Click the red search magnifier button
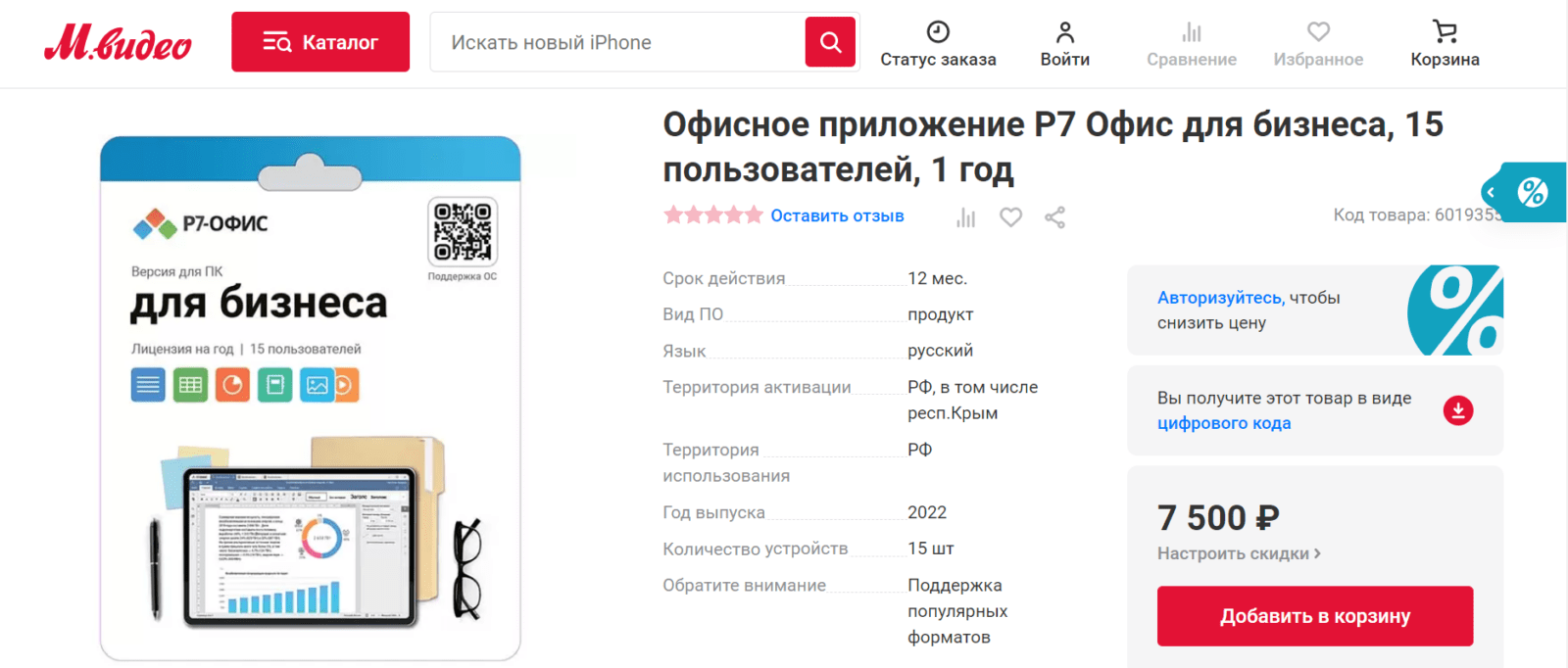Viewport: 1568px width, 668px height. click(x=830, y=42)
